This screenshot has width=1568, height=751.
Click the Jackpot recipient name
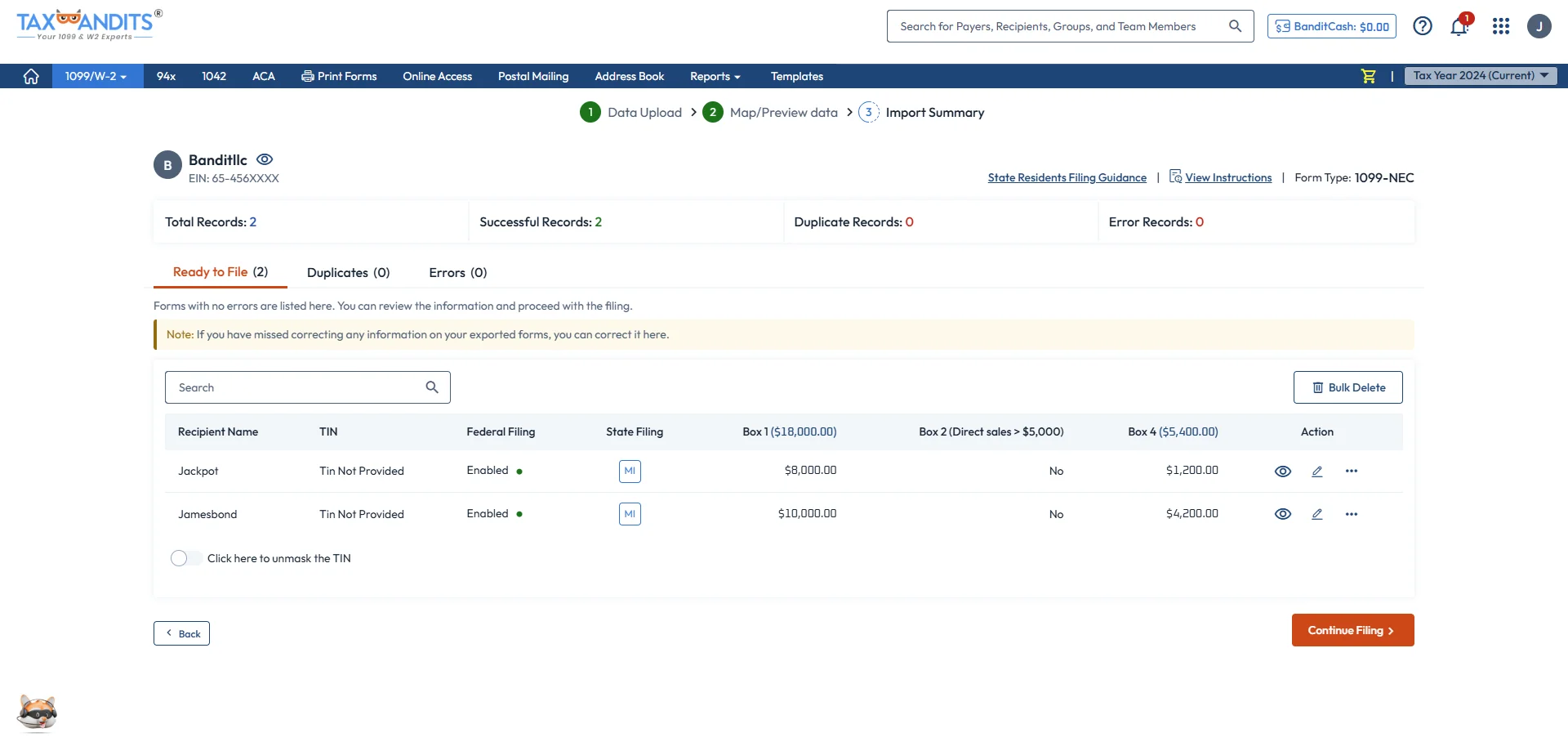point(198,472)
